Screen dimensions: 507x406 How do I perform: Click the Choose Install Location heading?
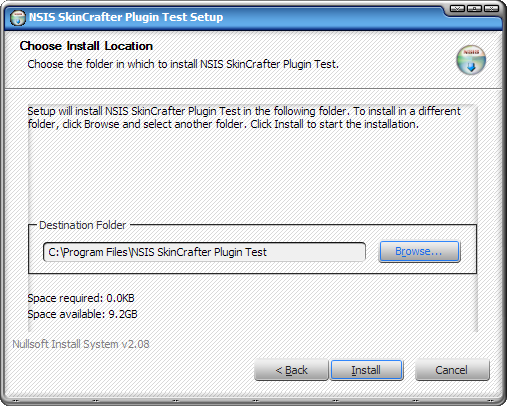[86, 46]
